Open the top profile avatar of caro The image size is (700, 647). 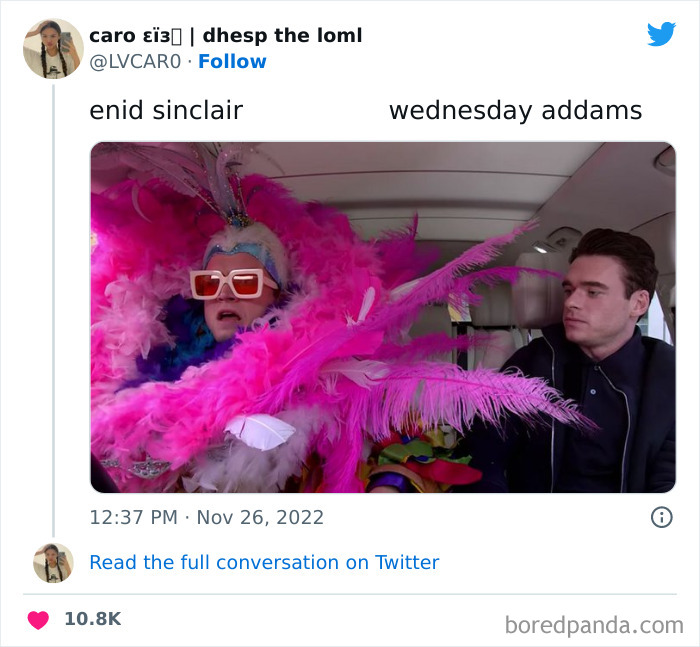pyautogui.click(x=53, y=49)
